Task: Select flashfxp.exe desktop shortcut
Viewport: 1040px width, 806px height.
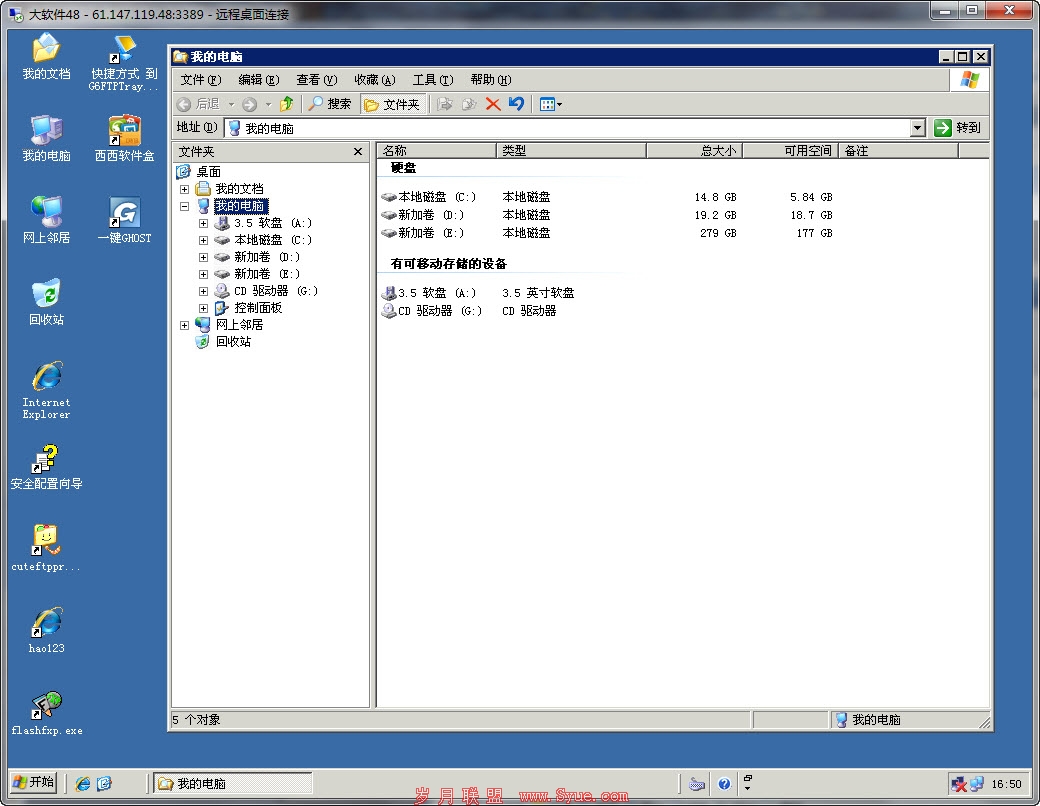Action: [x=46, y=713]
